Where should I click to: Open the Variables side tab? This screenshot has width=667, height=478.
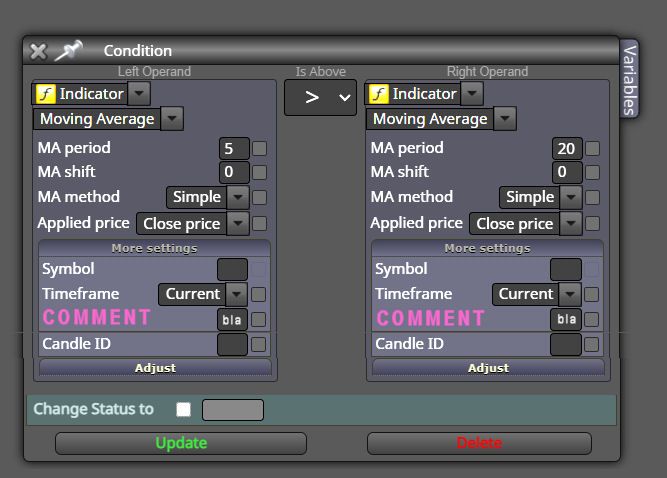[x=630, y=80]
